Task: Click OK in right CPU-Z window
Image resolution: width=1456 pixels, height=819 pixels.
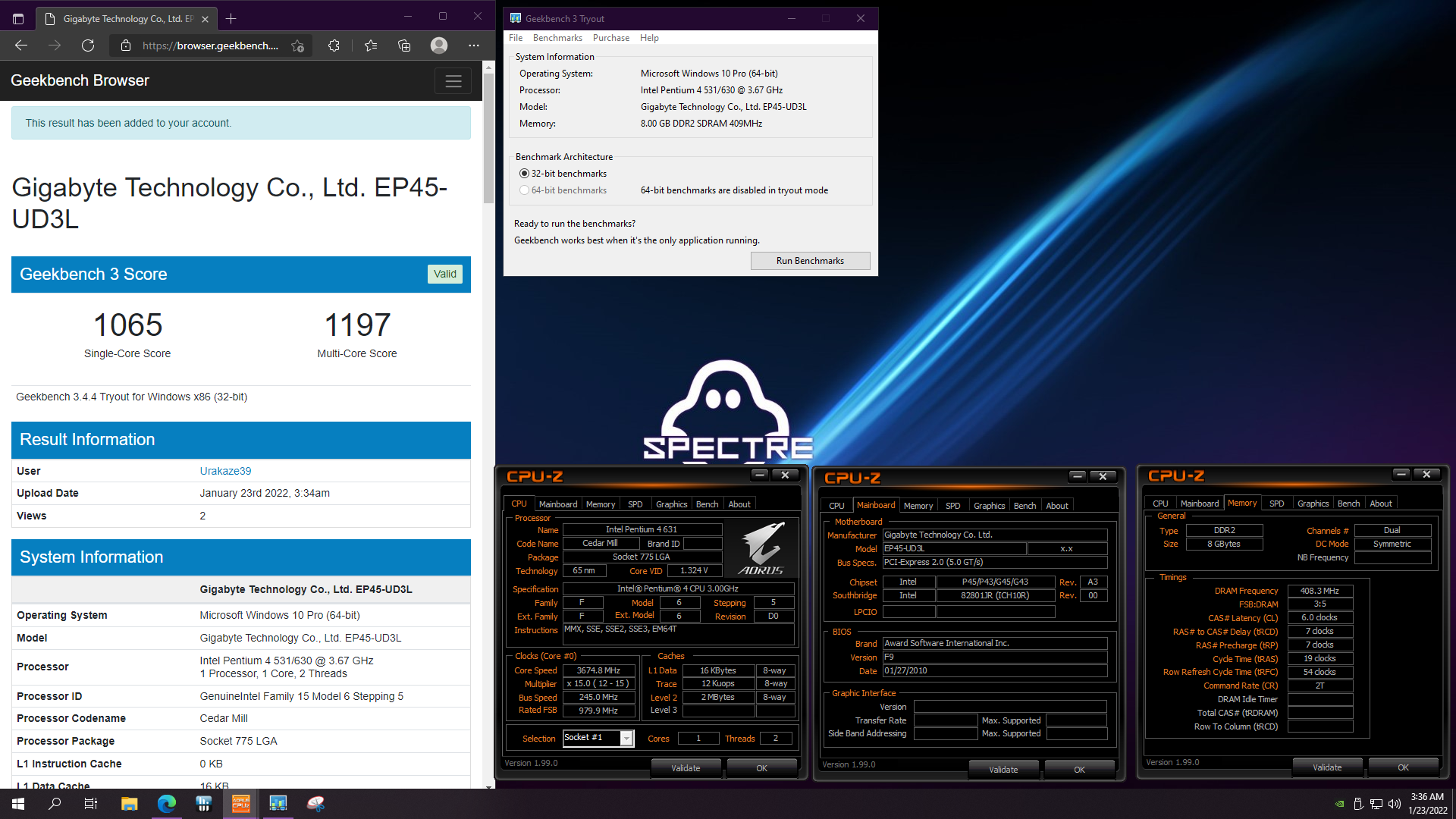Action: [x=1403, y=767]
